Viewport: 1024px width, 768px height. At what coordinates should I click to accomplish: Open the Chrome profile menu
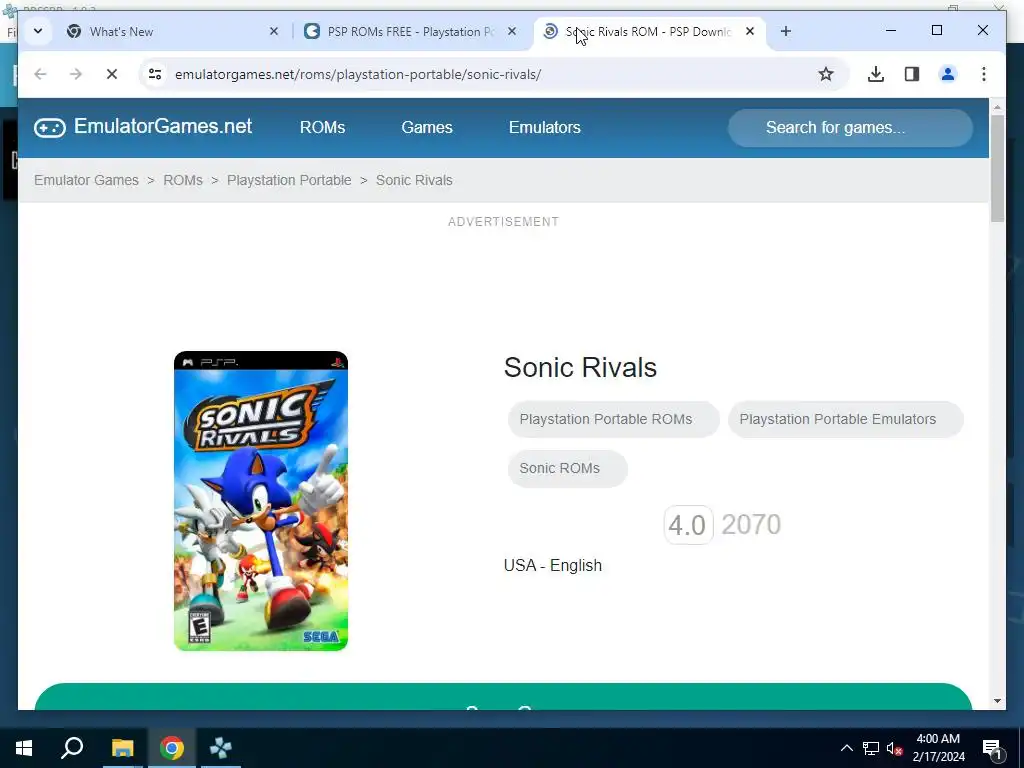(x=948, y=74)
